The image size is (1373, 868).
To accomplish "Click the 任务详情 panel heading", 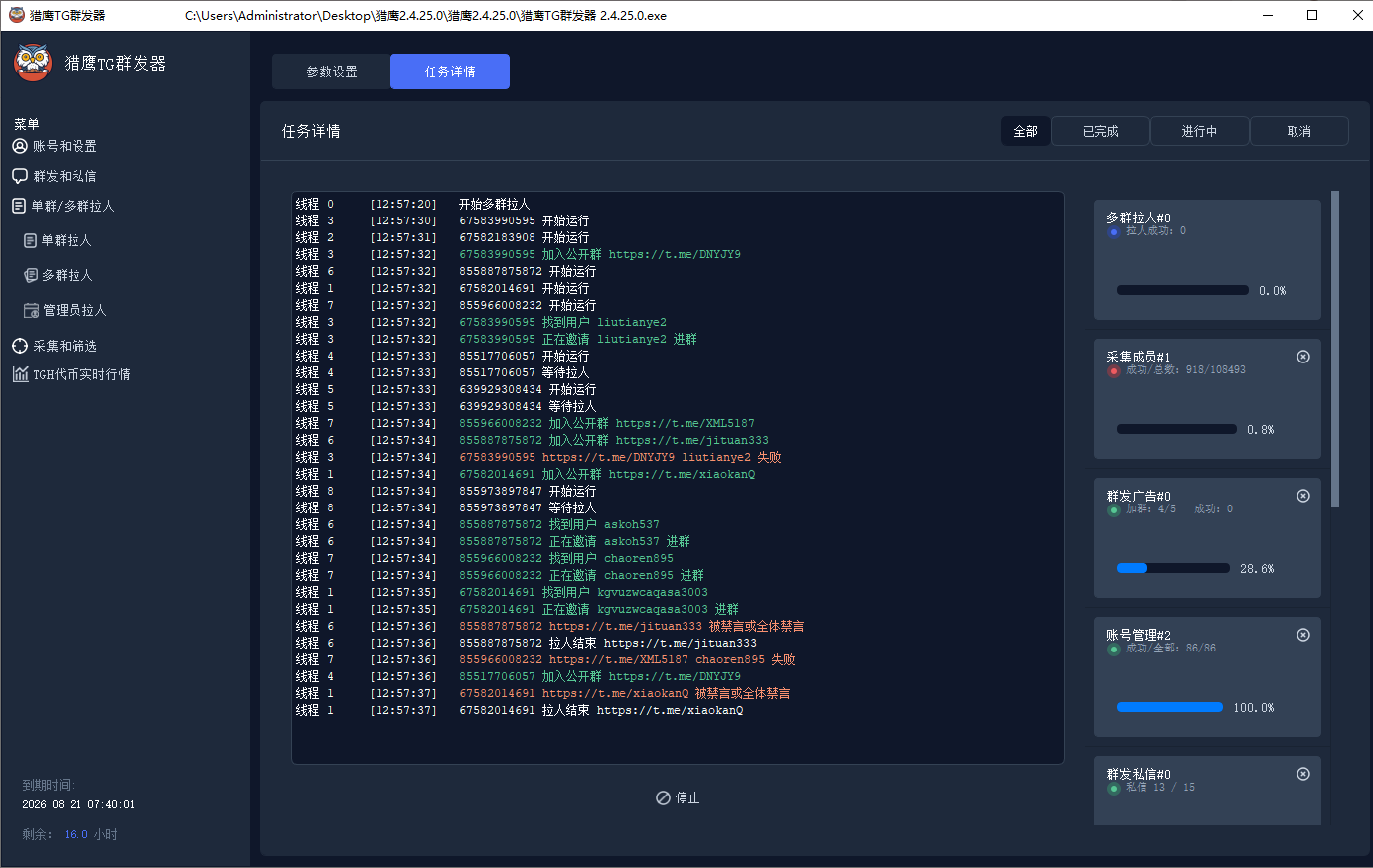I will [x=311, y=131].
